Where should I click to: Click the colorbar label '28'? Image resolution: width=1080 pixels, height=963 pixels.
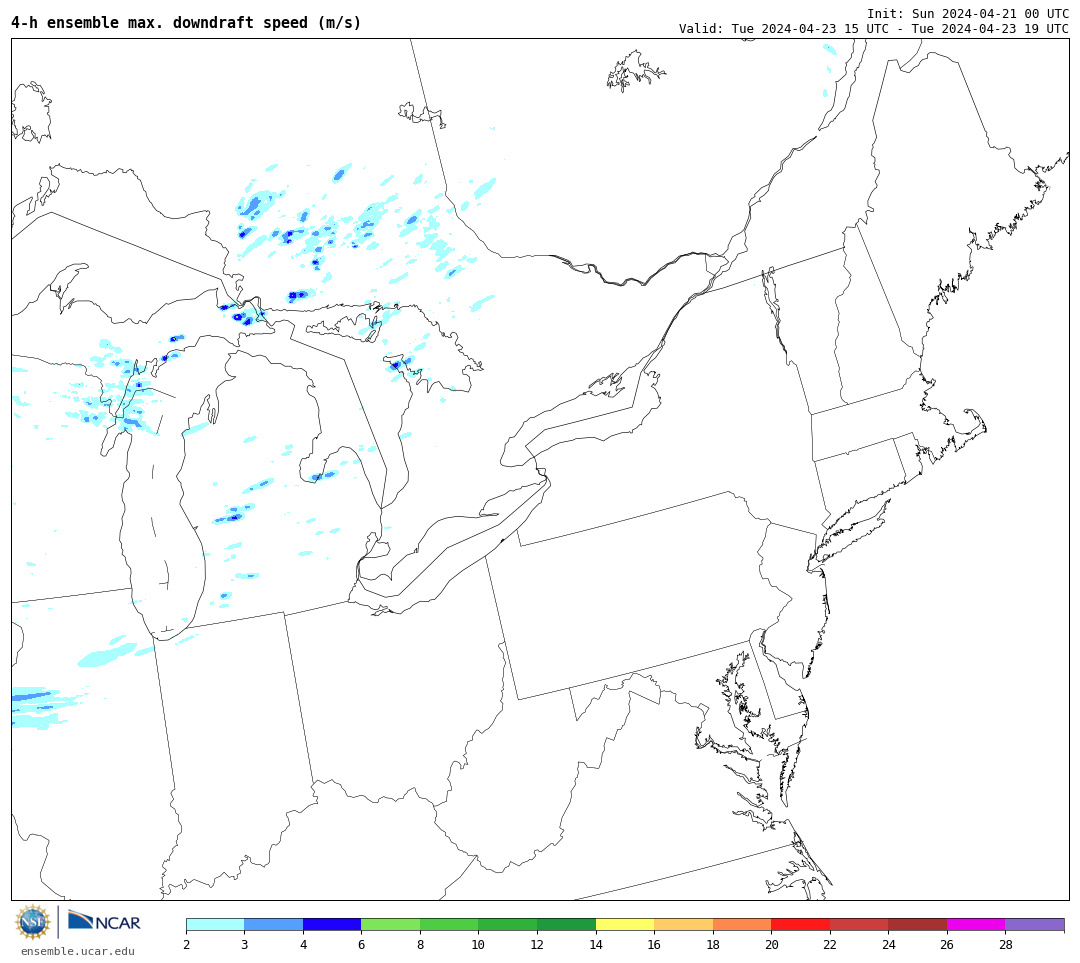click(x=1006, y=944)
